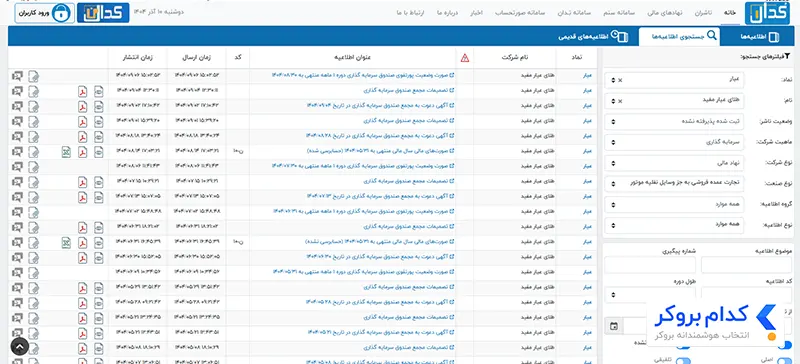Open attachments of portfolio report ending ۱۴۰۴/۰۷/۳۰
The height and width of the screenshot is (364, 800).
34,167
